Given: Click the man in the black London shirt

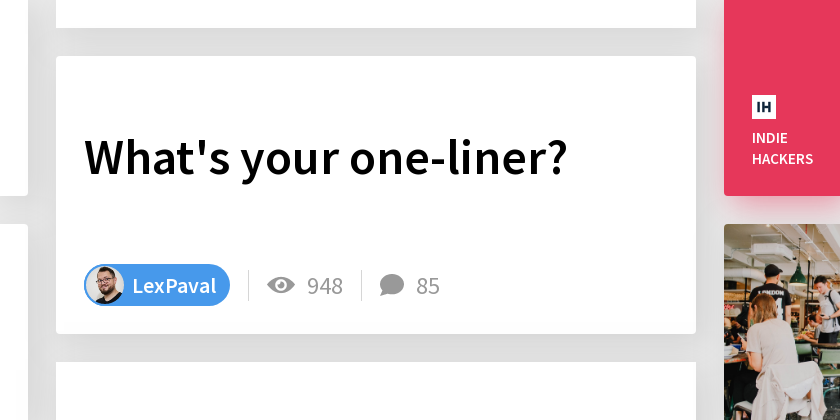Looking at the screenshot, I should pyautogui.click(x=770, y=294).
